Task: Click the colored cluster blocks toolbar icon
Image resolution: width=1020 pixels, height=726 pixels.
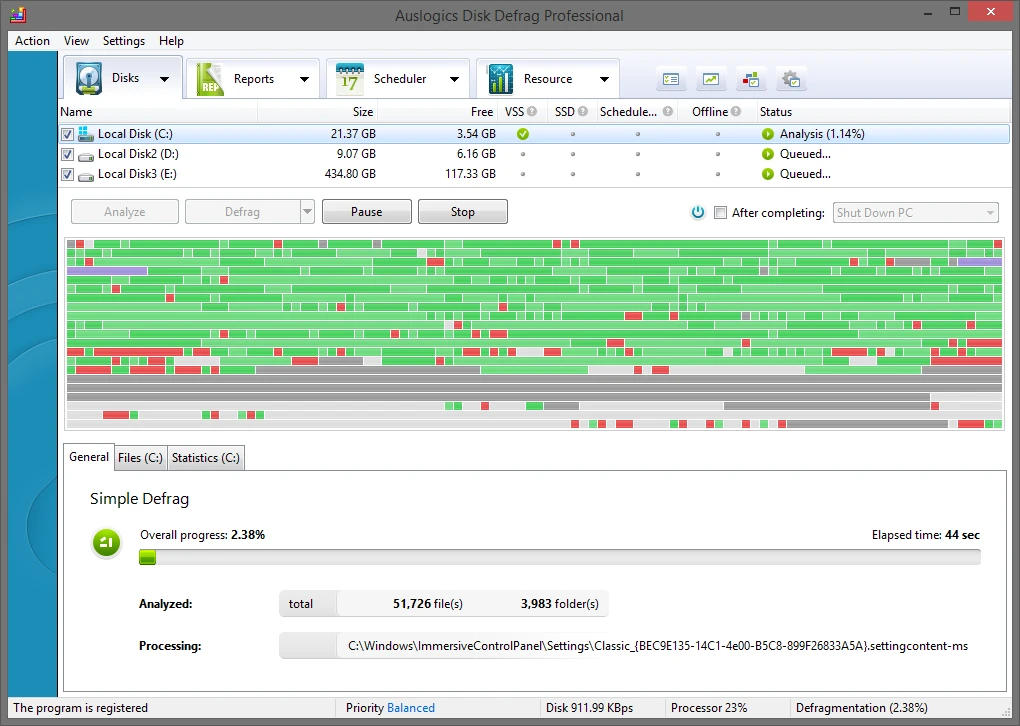Action: tap(750, 79)
